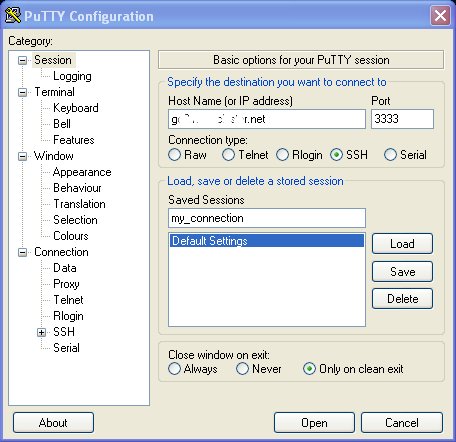Collapse the Terminal tree node

22,92
